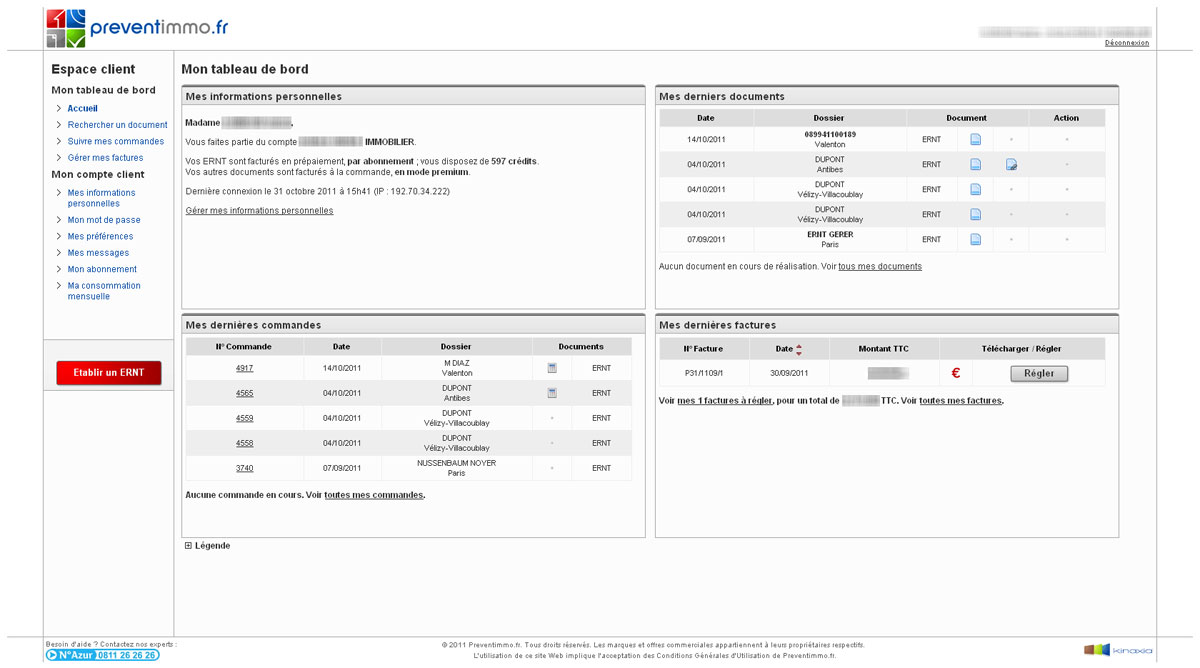Screen dimensions: 1200x668
Task: Click the Montant TTC column header
Action: pos(884,349)
